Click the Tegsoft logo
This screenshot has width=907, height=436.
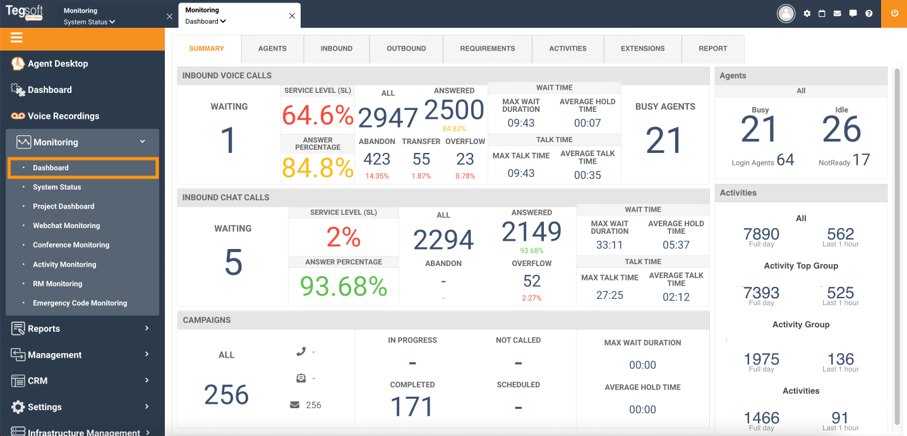click(24, 13)
